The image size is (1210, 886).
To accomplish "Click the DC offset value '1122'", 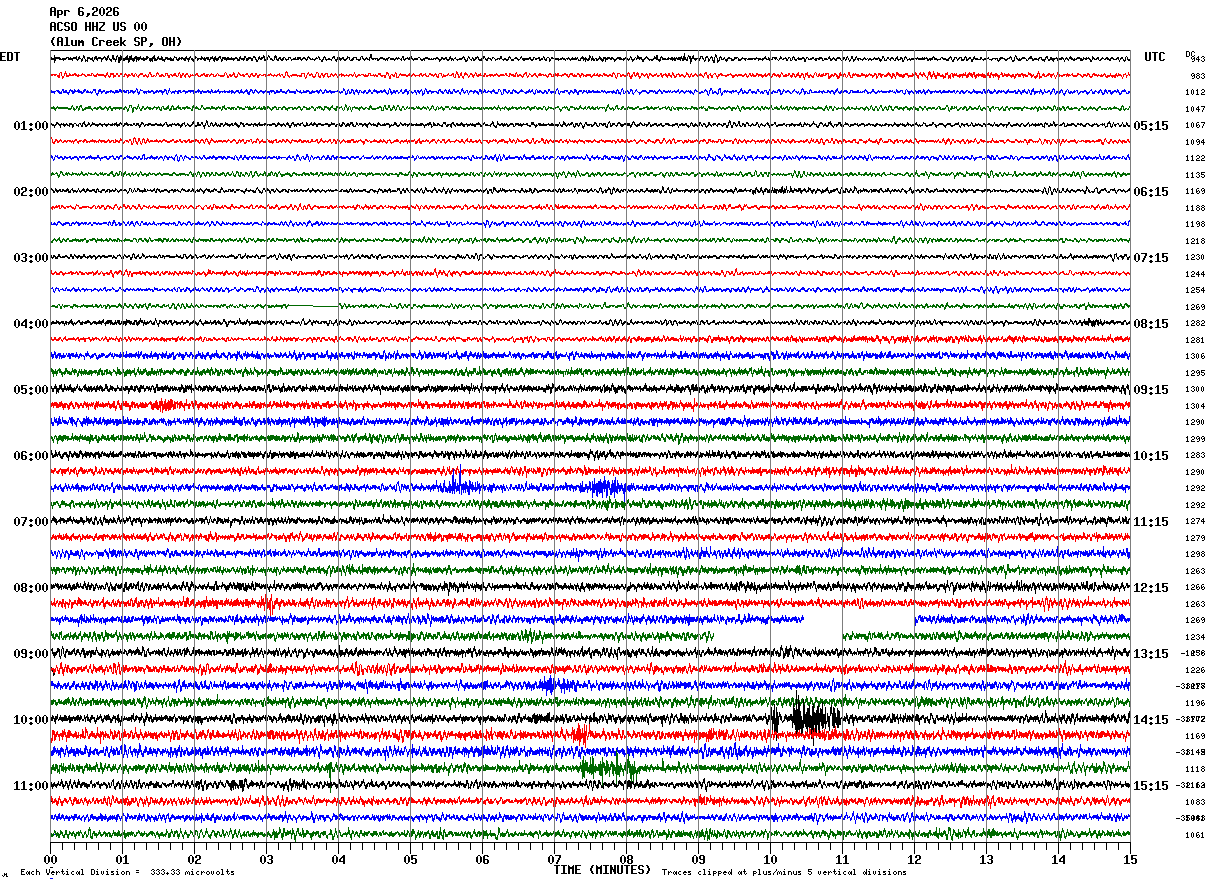I will pos(1196,159).
